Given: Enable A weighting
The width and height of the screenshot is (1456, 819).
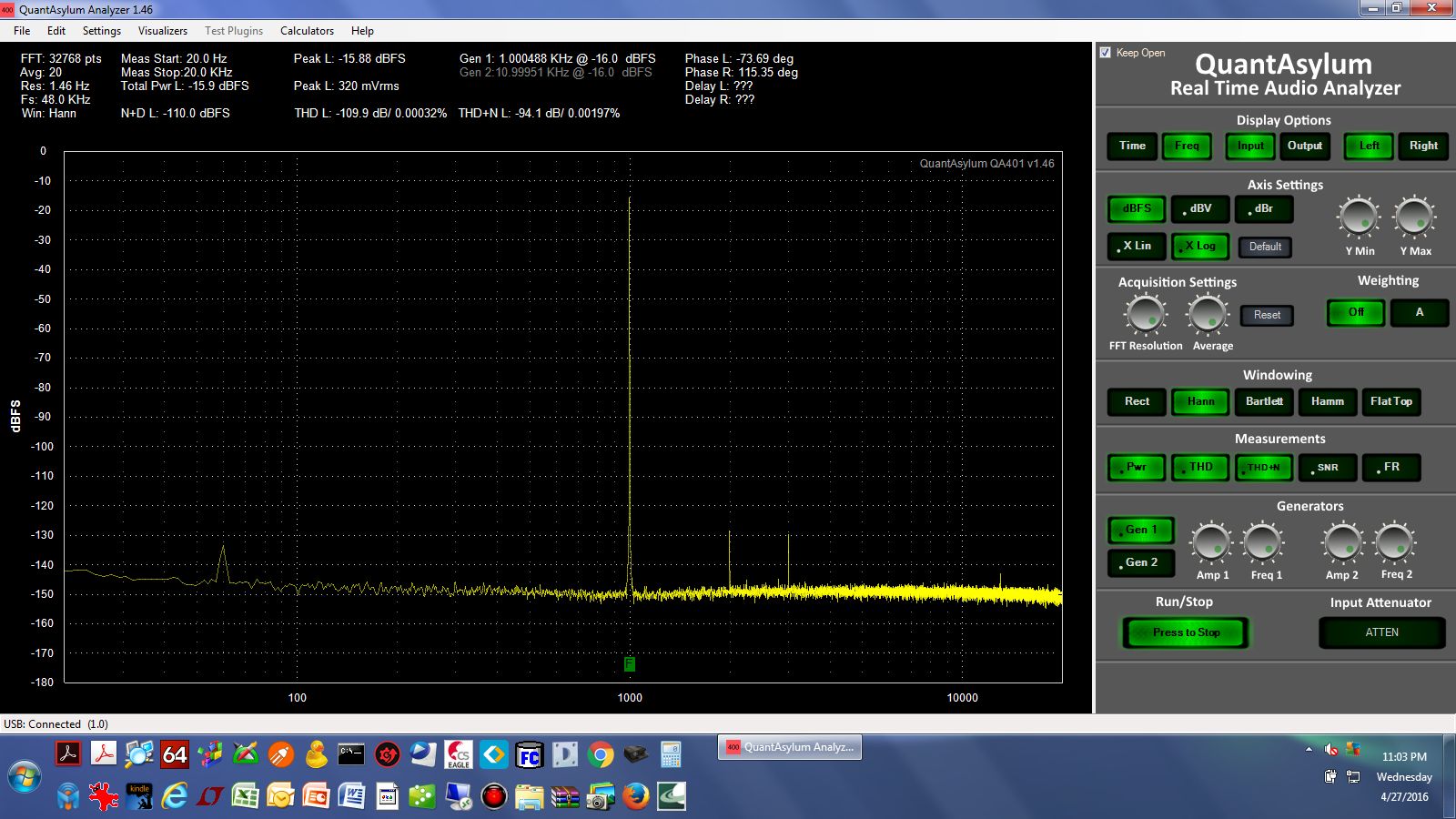Looking at the screenshot, I should point(1419,312).
